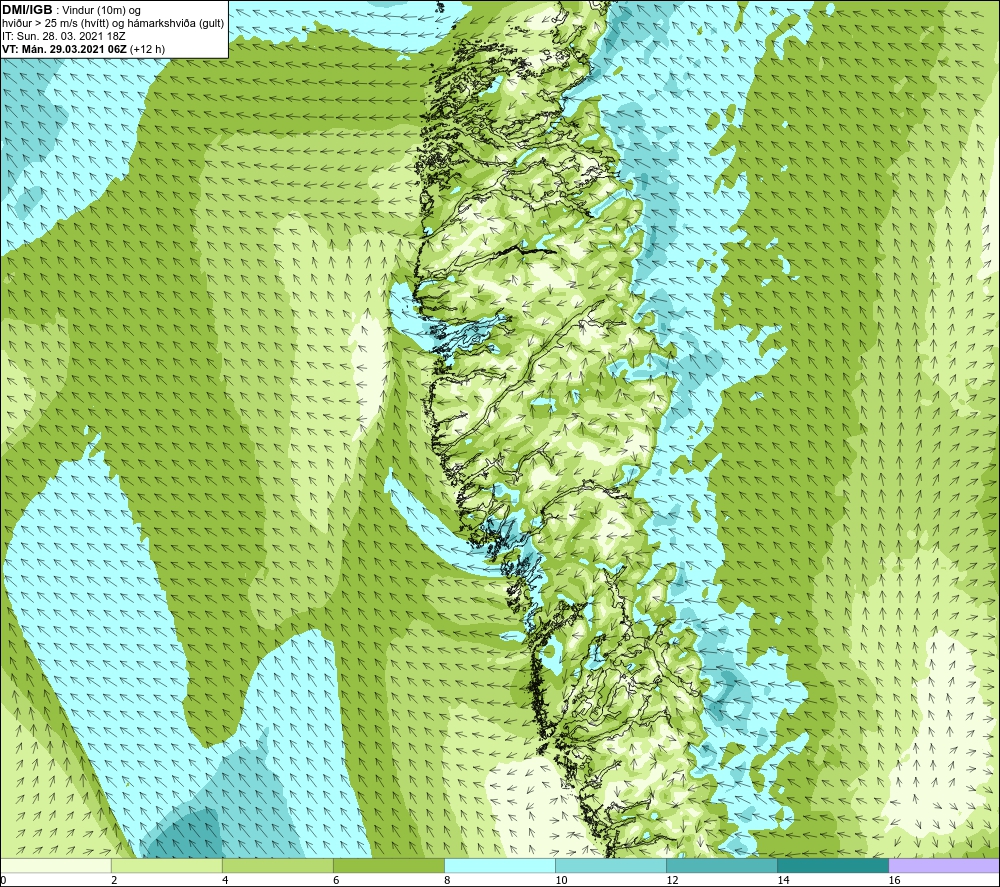Click the scale label "2"
The width and height of the screenshot is (1000, 887).
pyautogui.click(x=114, y=881)
